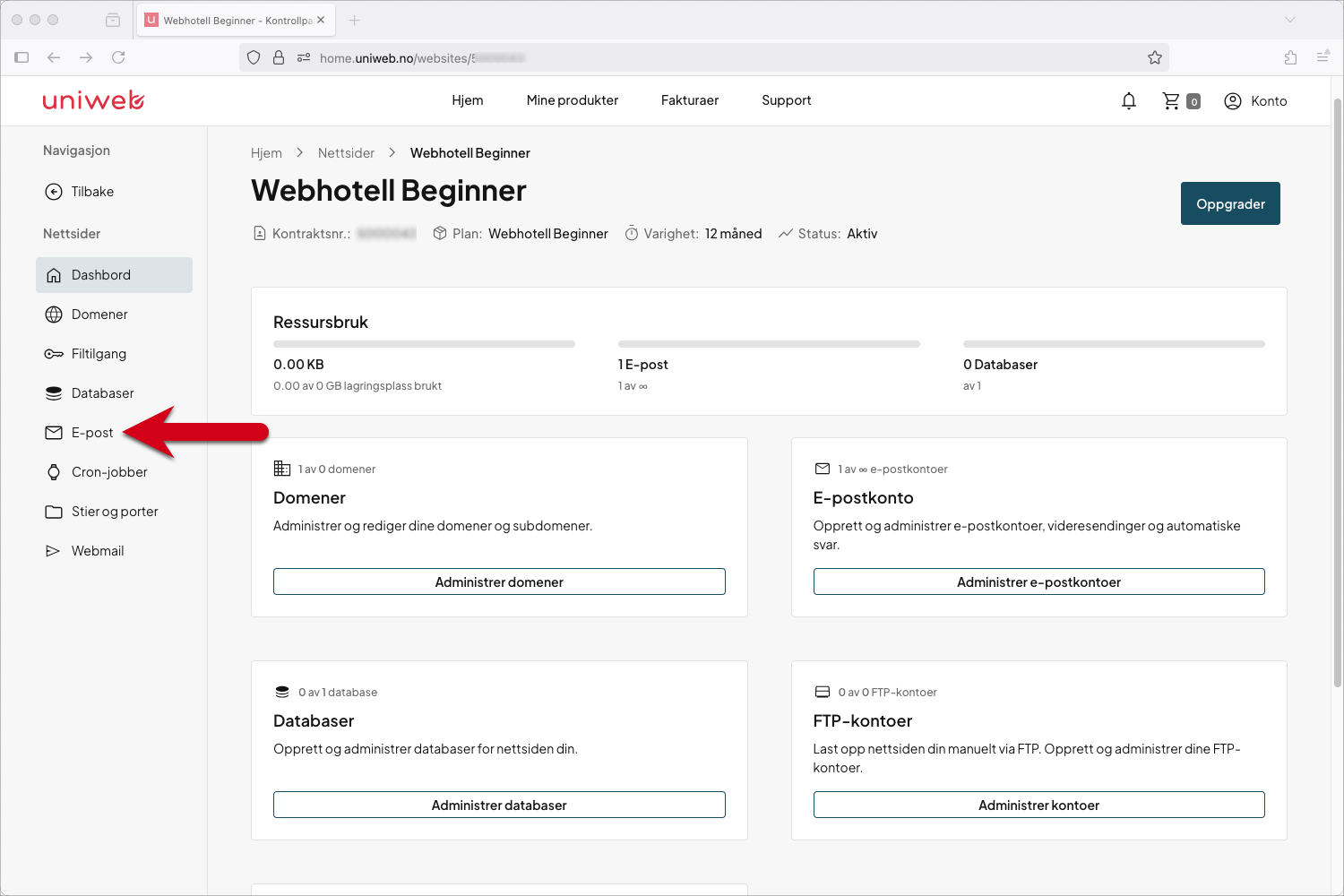Click the Webhotell Beginner page heading
Viewport: 1344px width, 896px height.
point(389,191)
